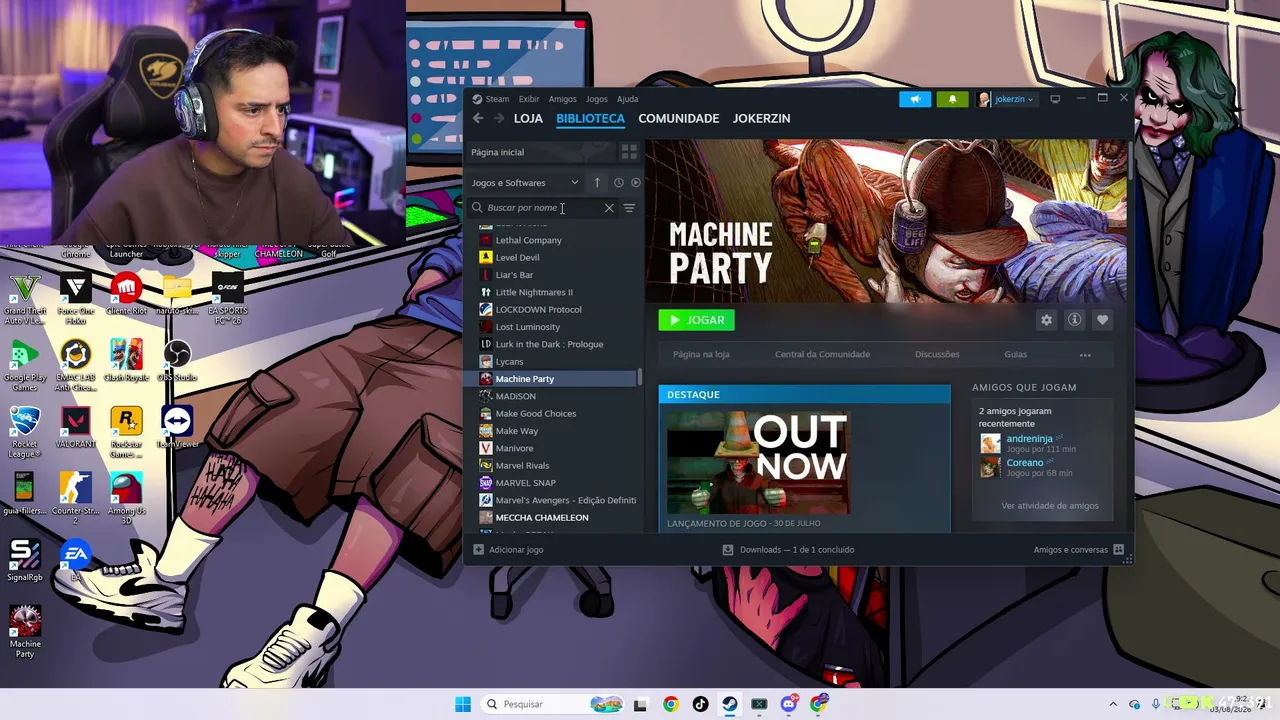The height and width of the screenshot is (720, 1280).
Task: Show Machine Party game info
Action: 1074,320
